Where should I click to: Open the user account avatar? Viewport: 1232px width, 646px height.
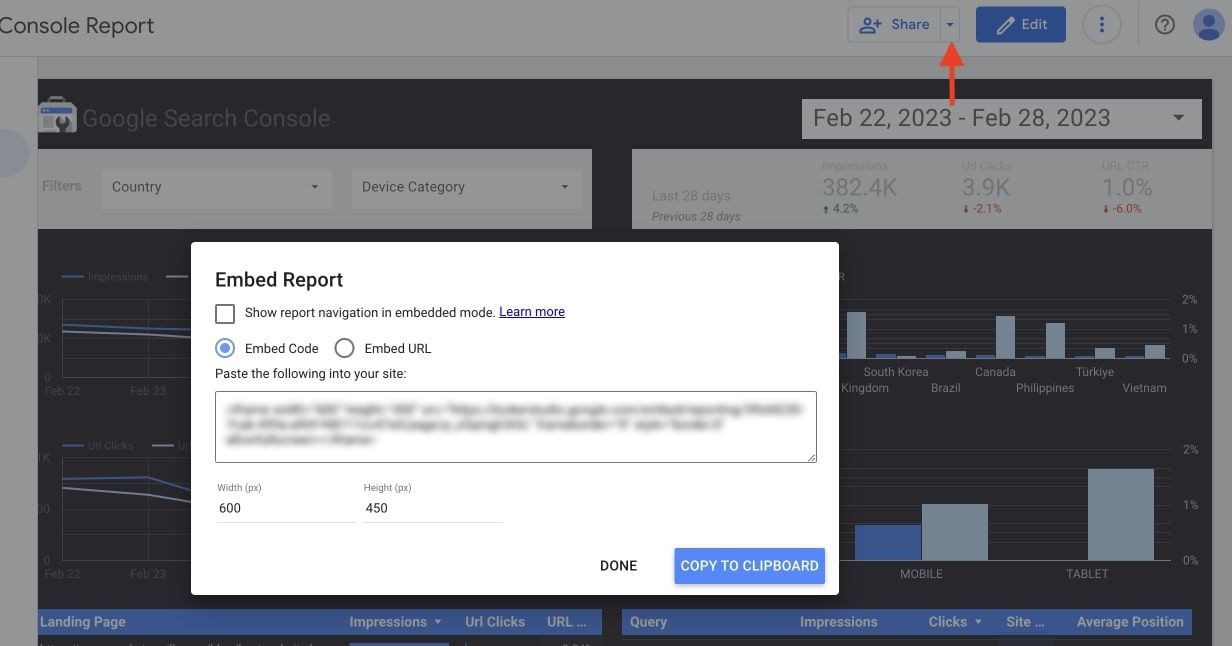tap(1210, 25)
